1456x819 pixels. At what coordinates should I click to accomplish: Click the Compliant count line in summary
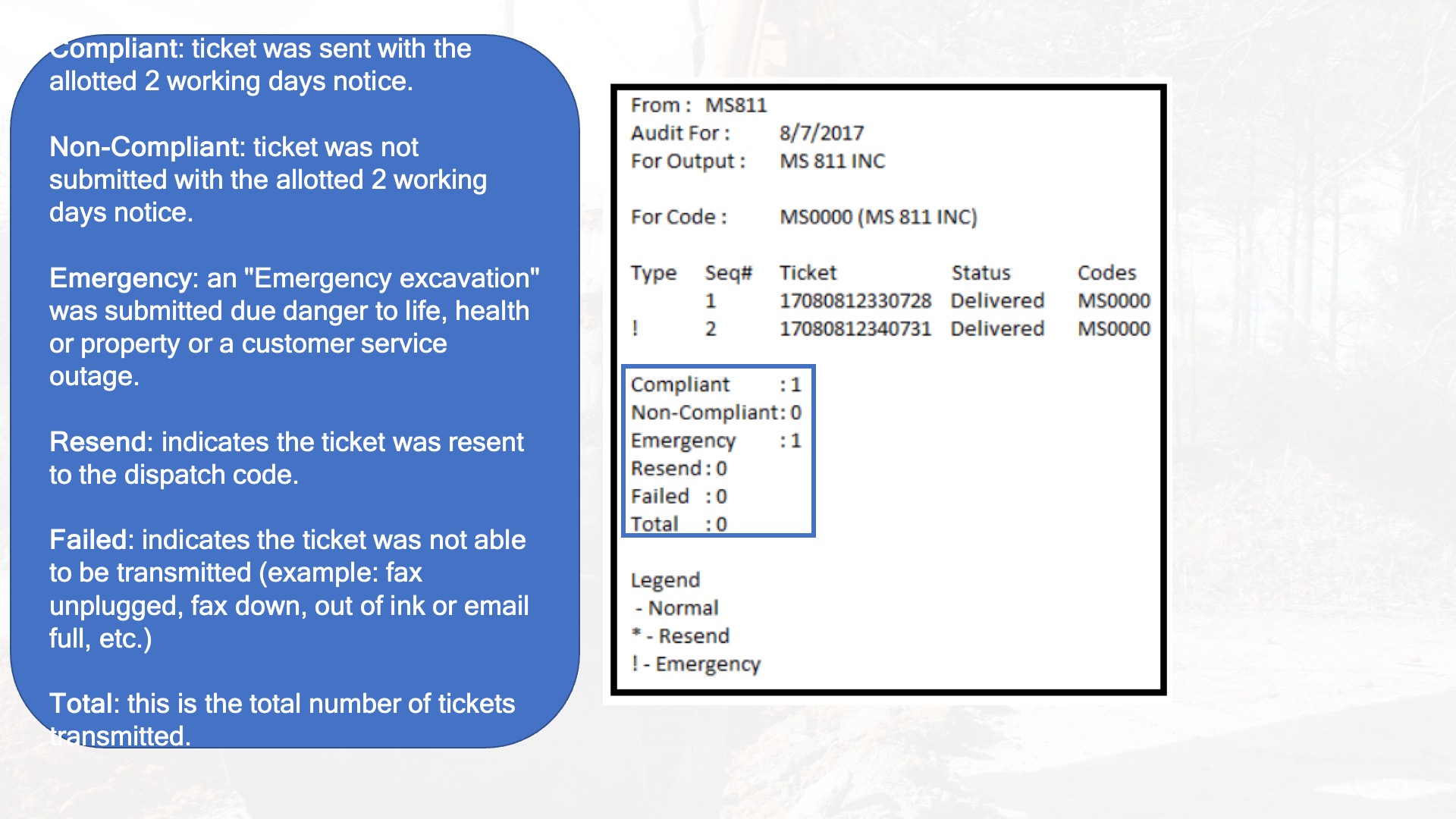pyautogui.click(x=716, y=385)
